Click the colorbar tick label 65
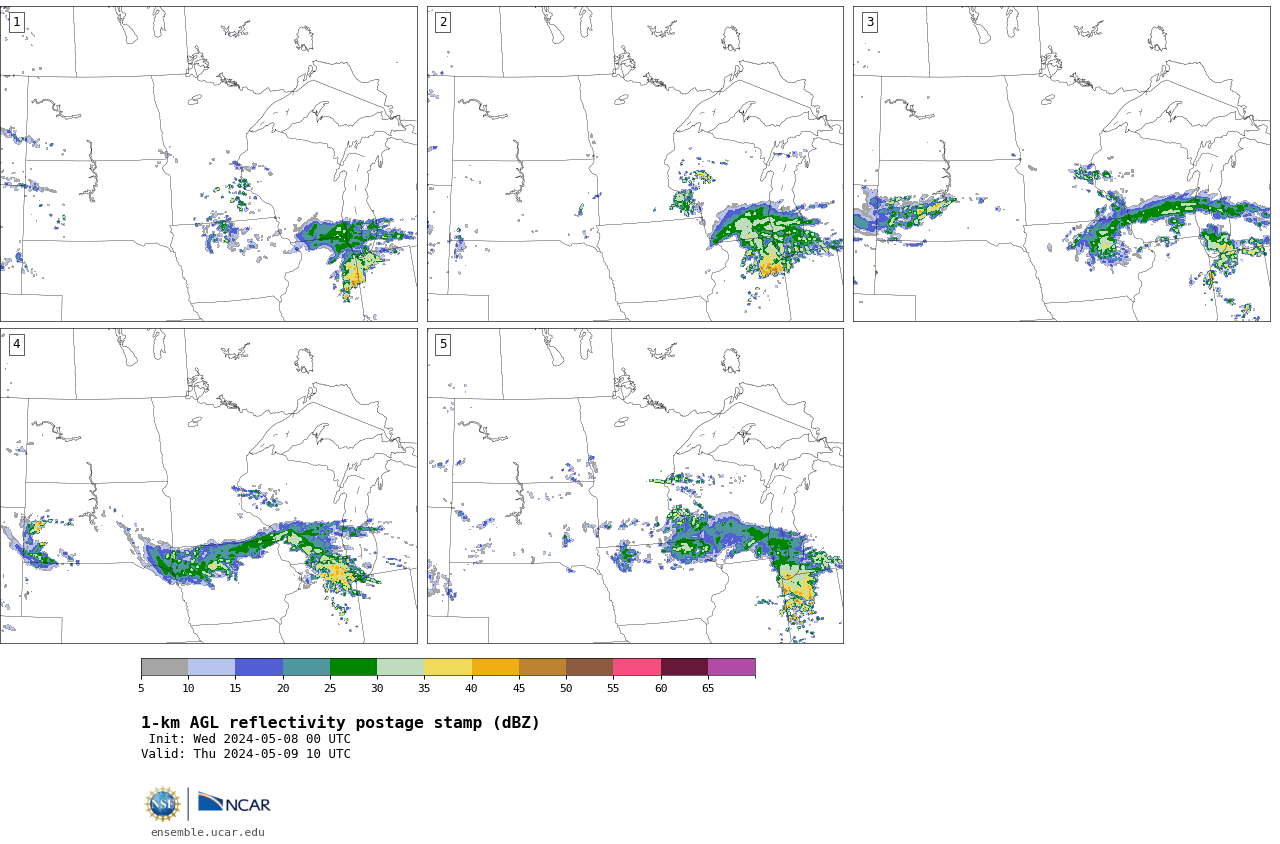Screen dimensions: 1280x844 (x=708, y=688)
